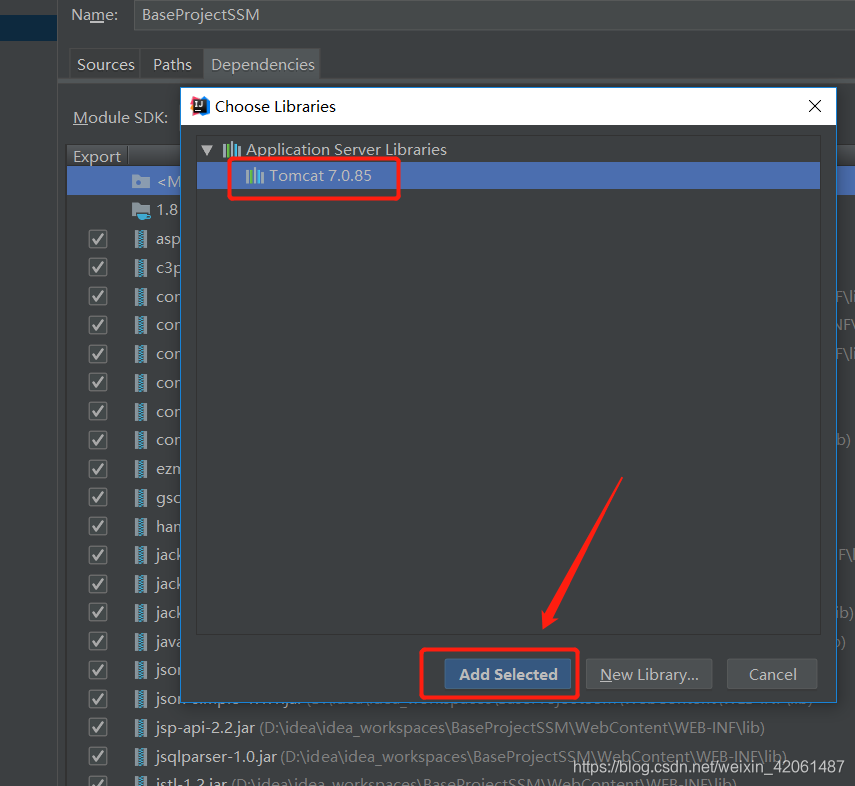Click the Module SDK label

(121, 117)
